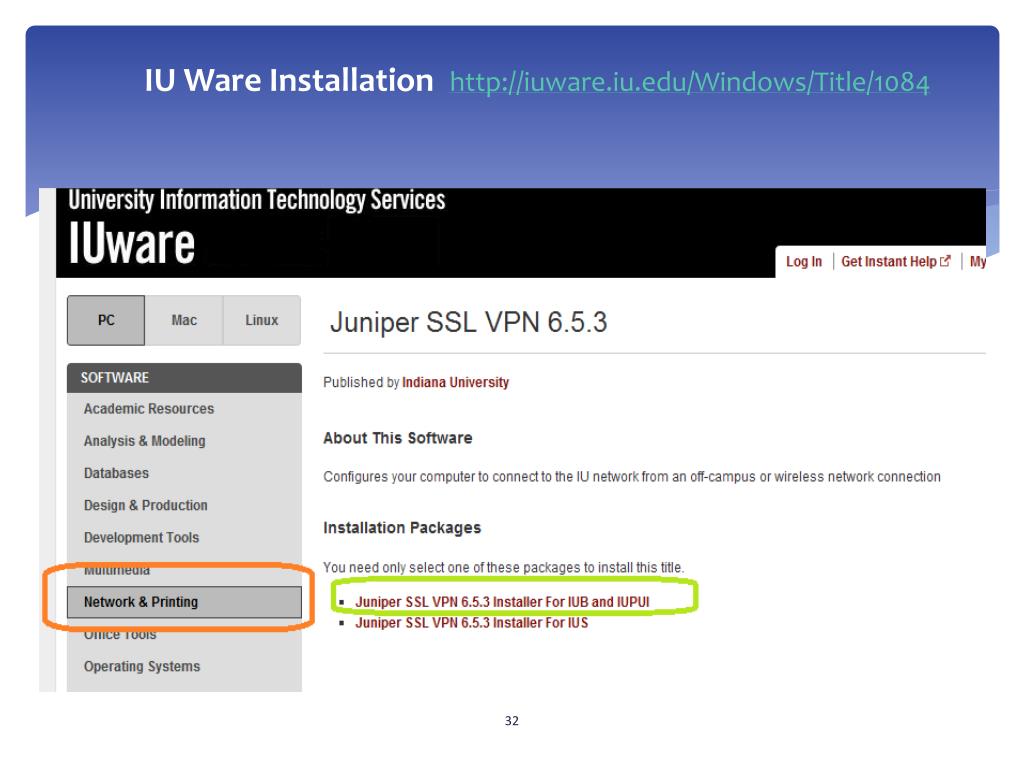Select the Network & Printing category
1024x768 pixels.
[184, 602]
